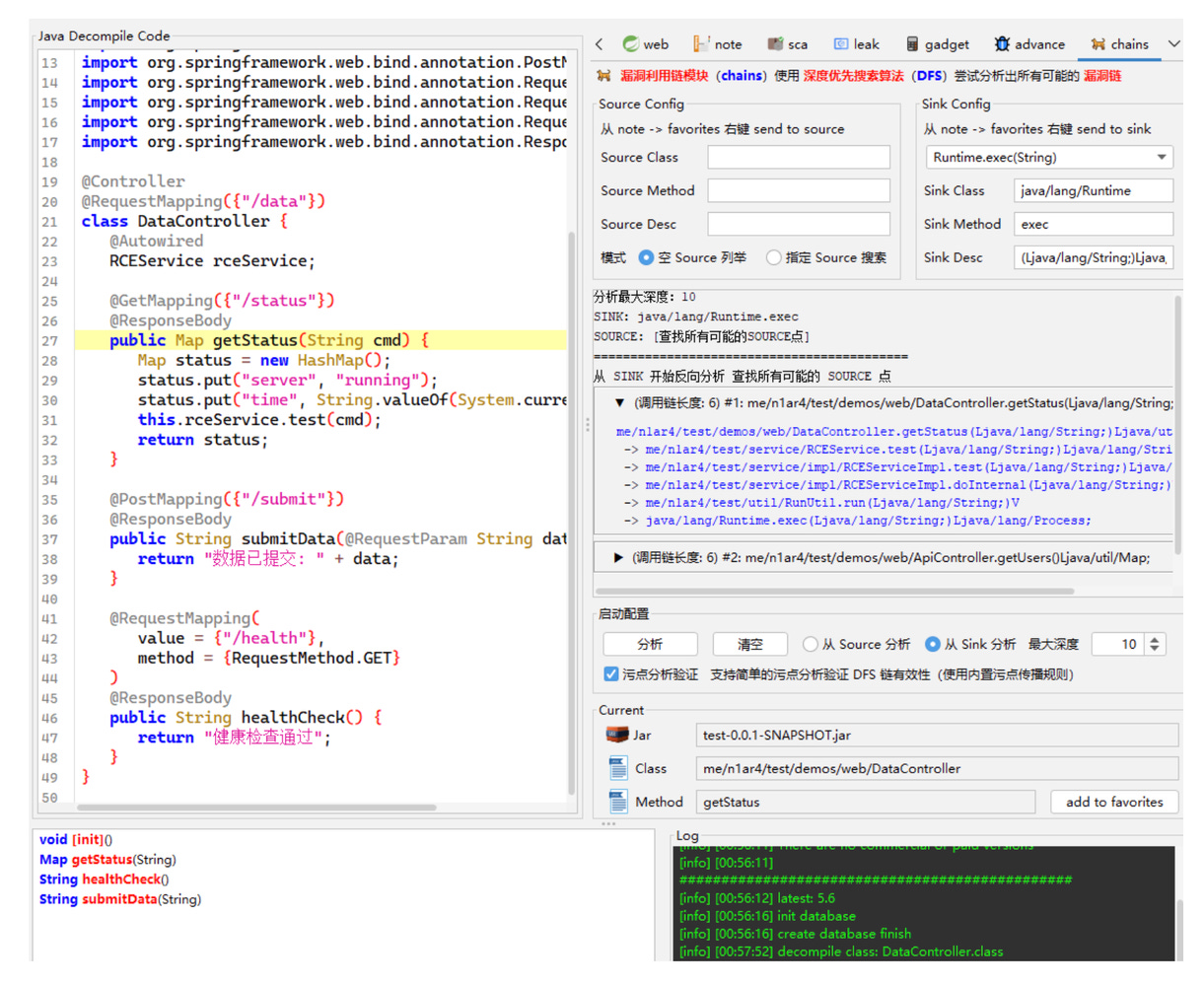Image resolution: width=1204 pixels, height=986 pixels.
Task: Click the Method field showing getStatus
Action: [x=866, y=802]
